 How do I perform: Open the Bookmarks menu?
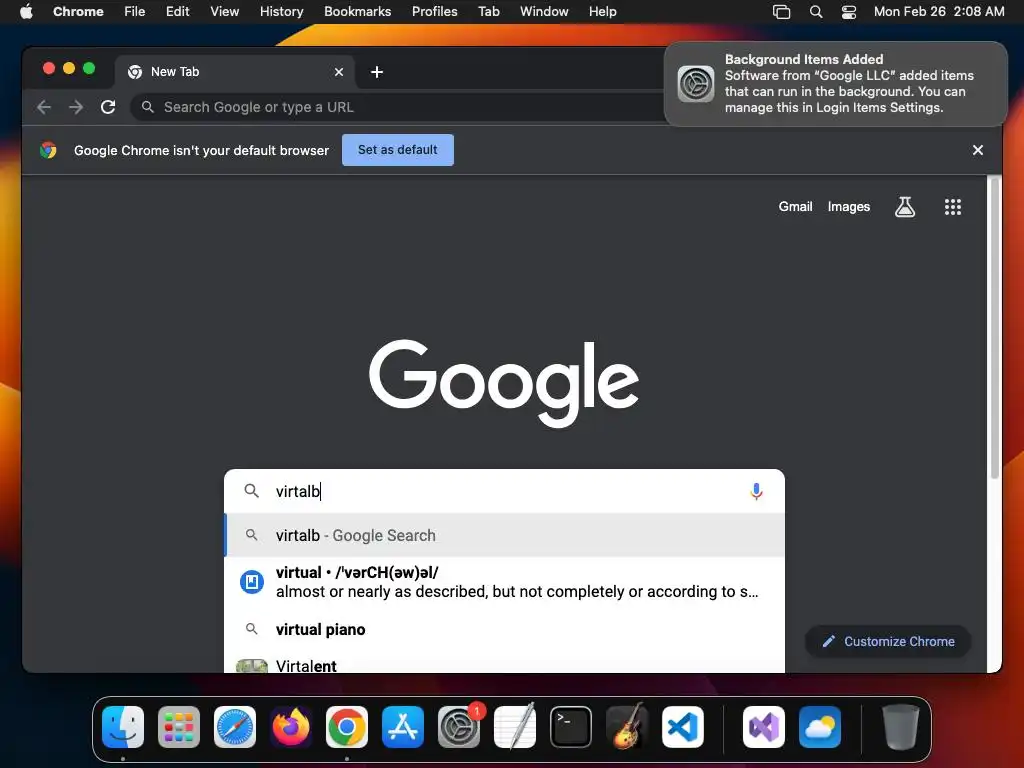point(357,12)
